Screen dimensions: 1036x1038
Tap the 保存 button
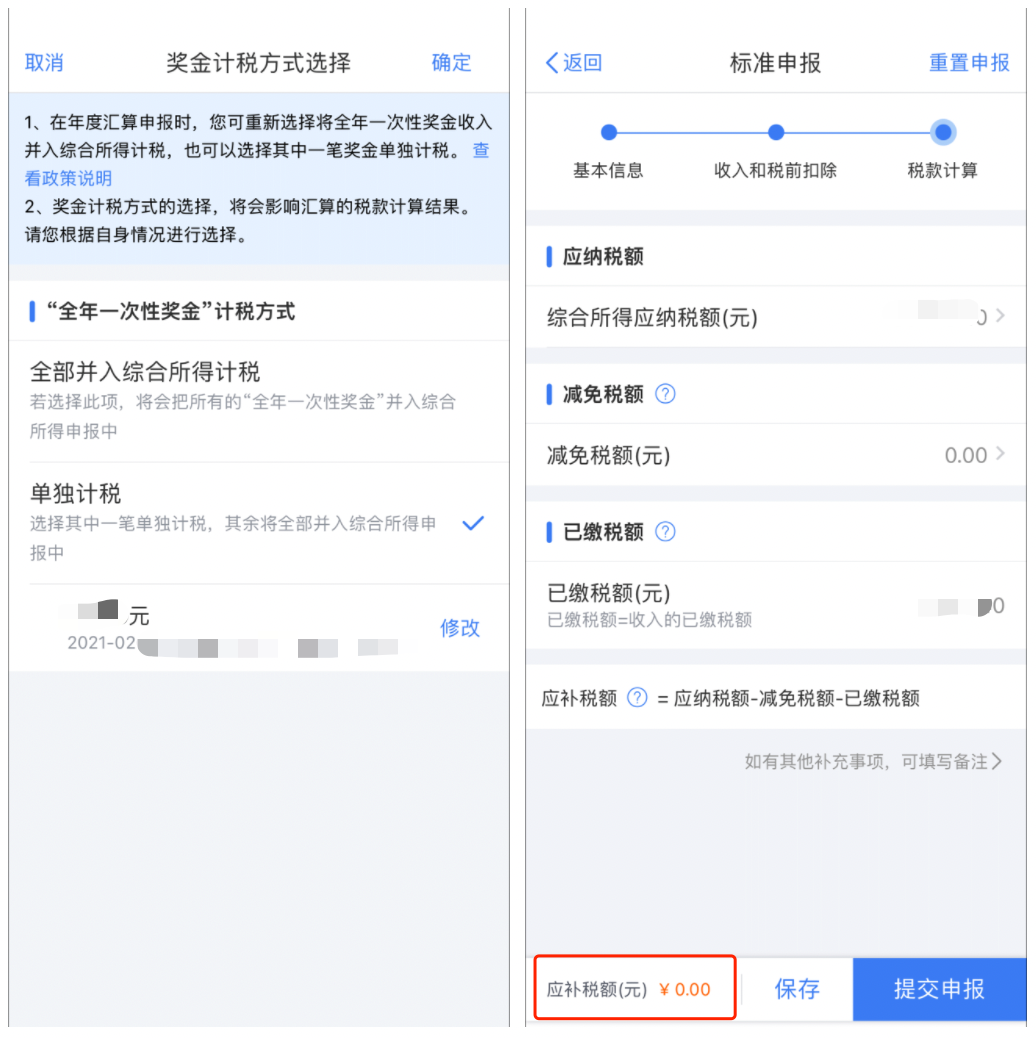pyautogui.click(x=797, y=989)
